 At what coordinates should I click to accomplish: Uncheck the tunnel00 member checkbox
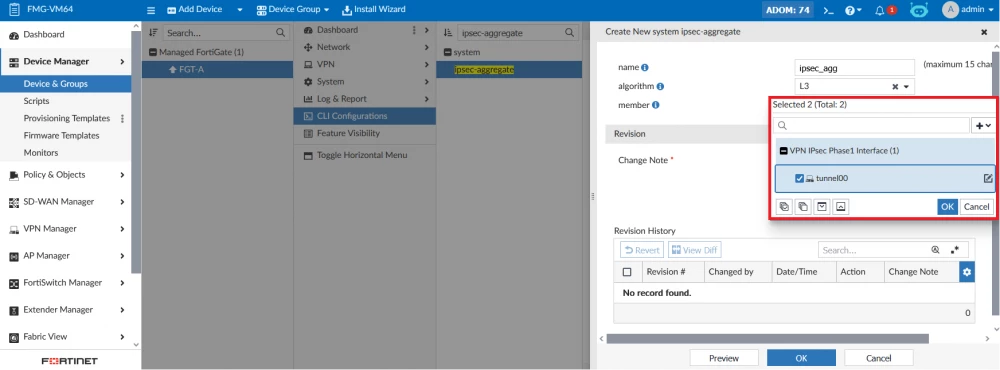[x=799, y=179]
